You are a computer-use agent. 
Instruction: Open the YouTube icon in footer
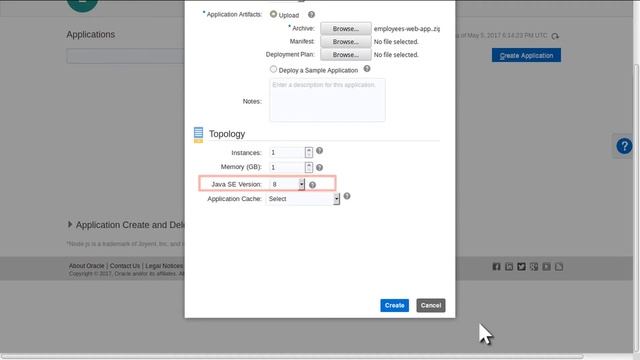pyautogui.click(x=547, y=267)
